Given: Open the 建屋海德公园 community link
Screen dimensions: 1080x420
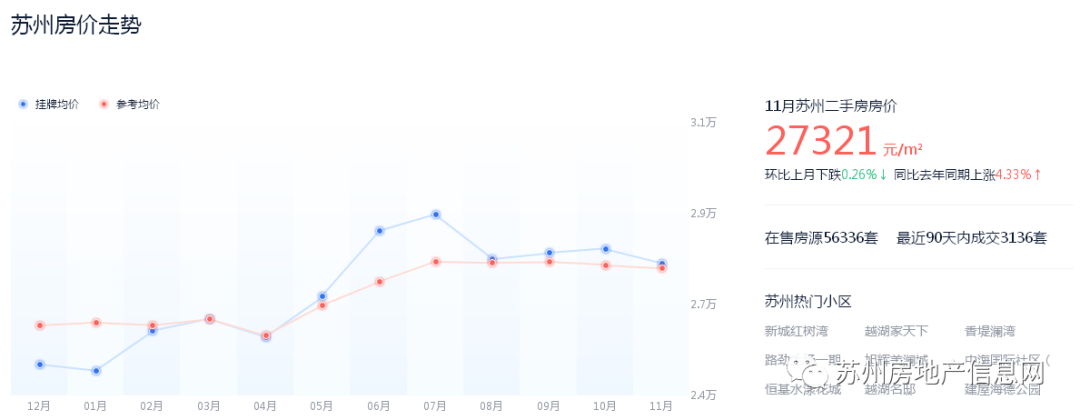Looking at the screenshot, I should point(1002,390).
